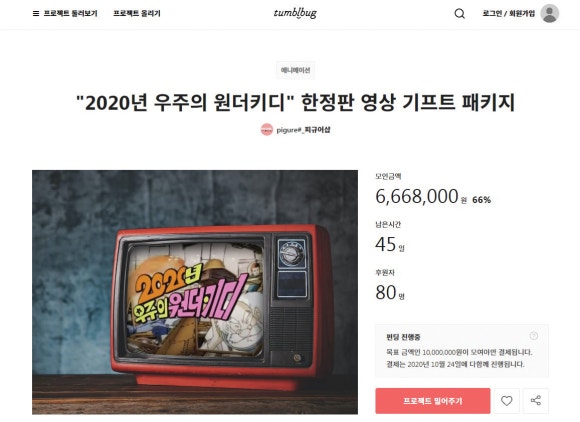Click the search magnifier icon
580x422 pixels.
[x=459, y=14]
